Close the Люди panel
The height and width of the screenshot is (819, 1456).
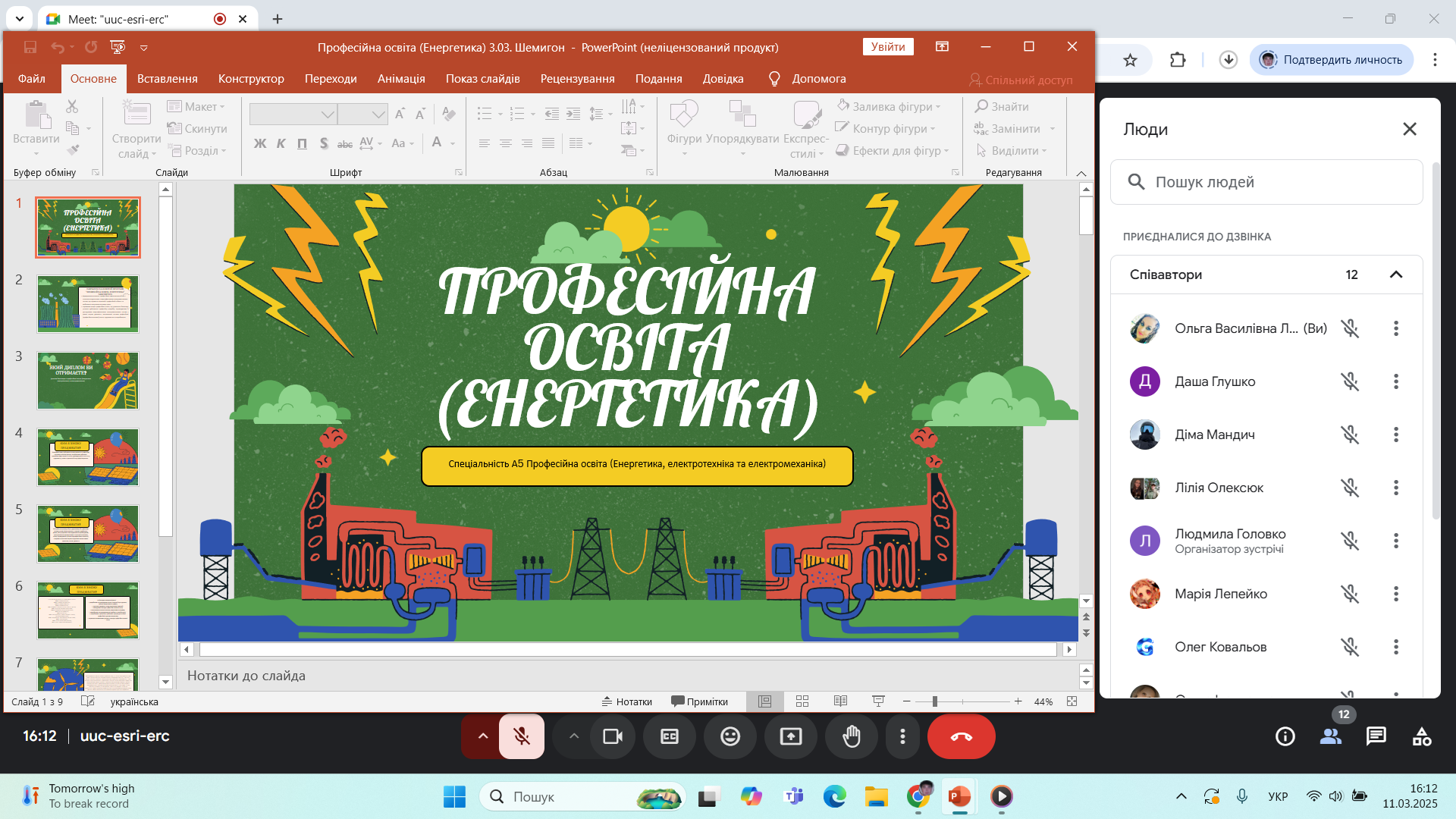(1410, 129)
